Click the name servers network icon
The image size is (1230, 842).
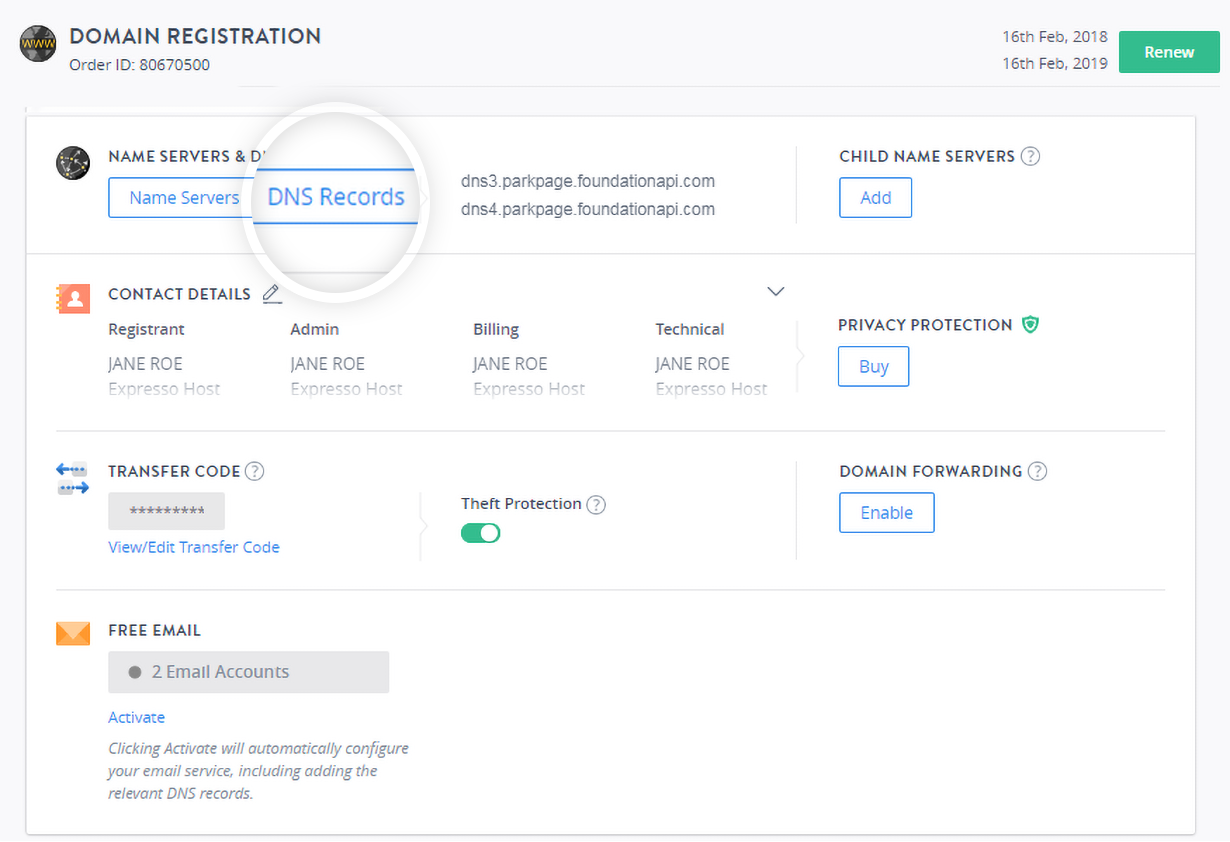pos(73,164)
